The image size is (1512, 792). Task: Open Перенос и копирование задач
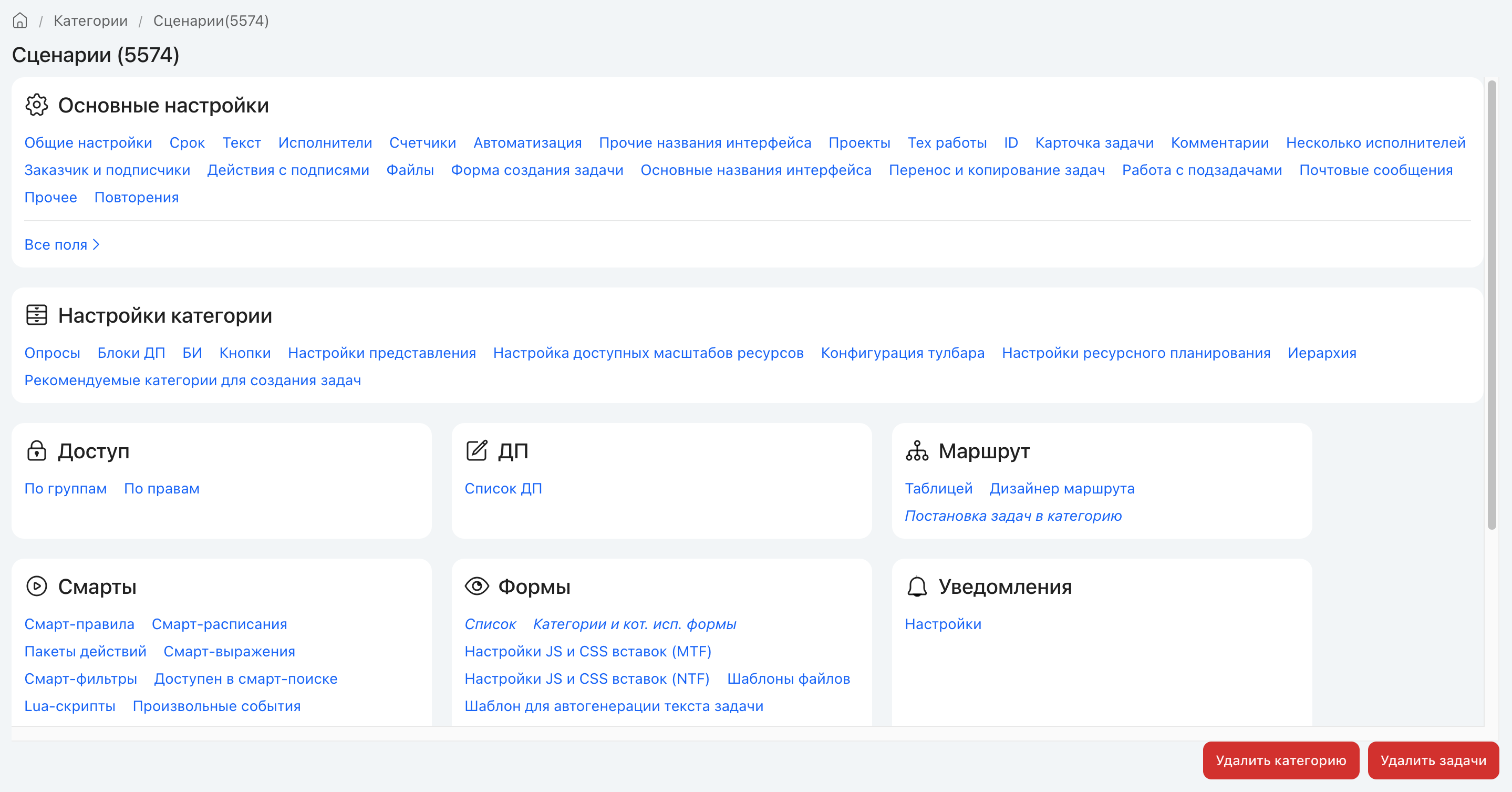(997, 170)
